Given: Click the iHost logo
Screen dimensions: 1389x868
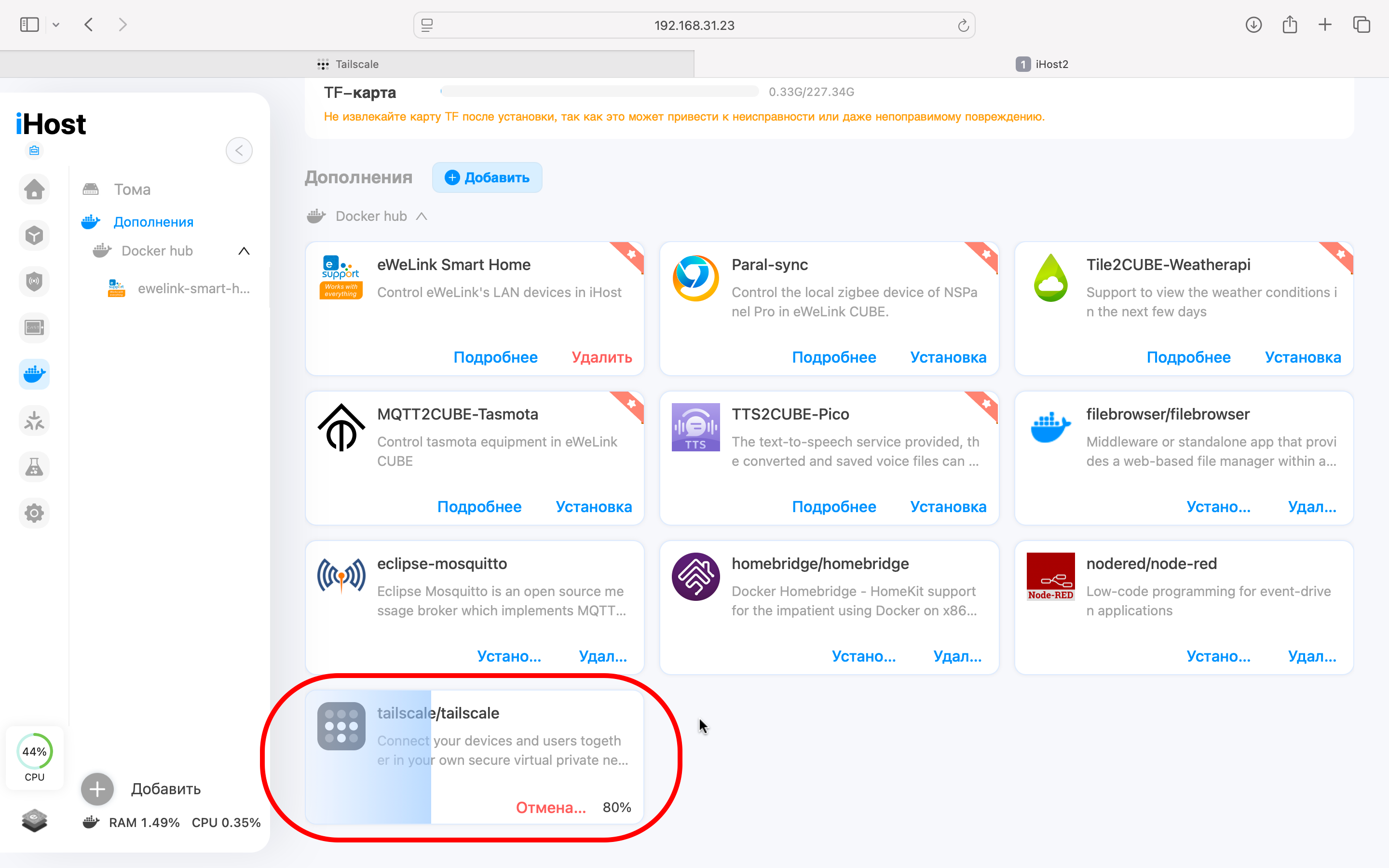Looking at the screenshot, I should click(x=51, y=124).
